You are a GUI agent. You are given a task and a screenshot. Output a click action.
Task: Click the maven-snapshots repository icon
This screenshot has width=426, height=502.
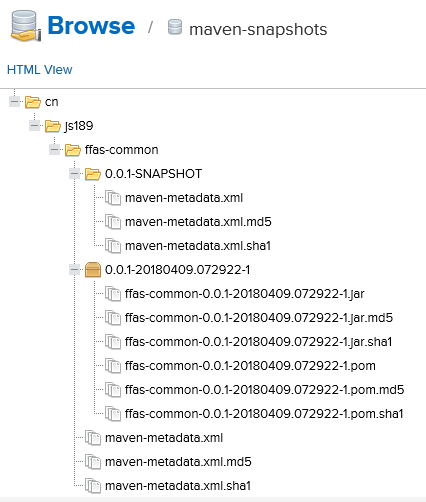(175, 27)
